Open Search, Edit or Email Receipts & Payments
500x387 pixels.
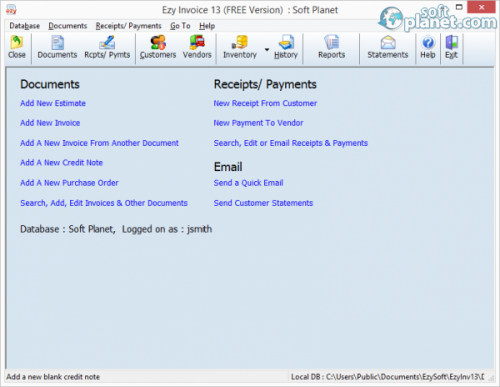click(x=291, y=143)
